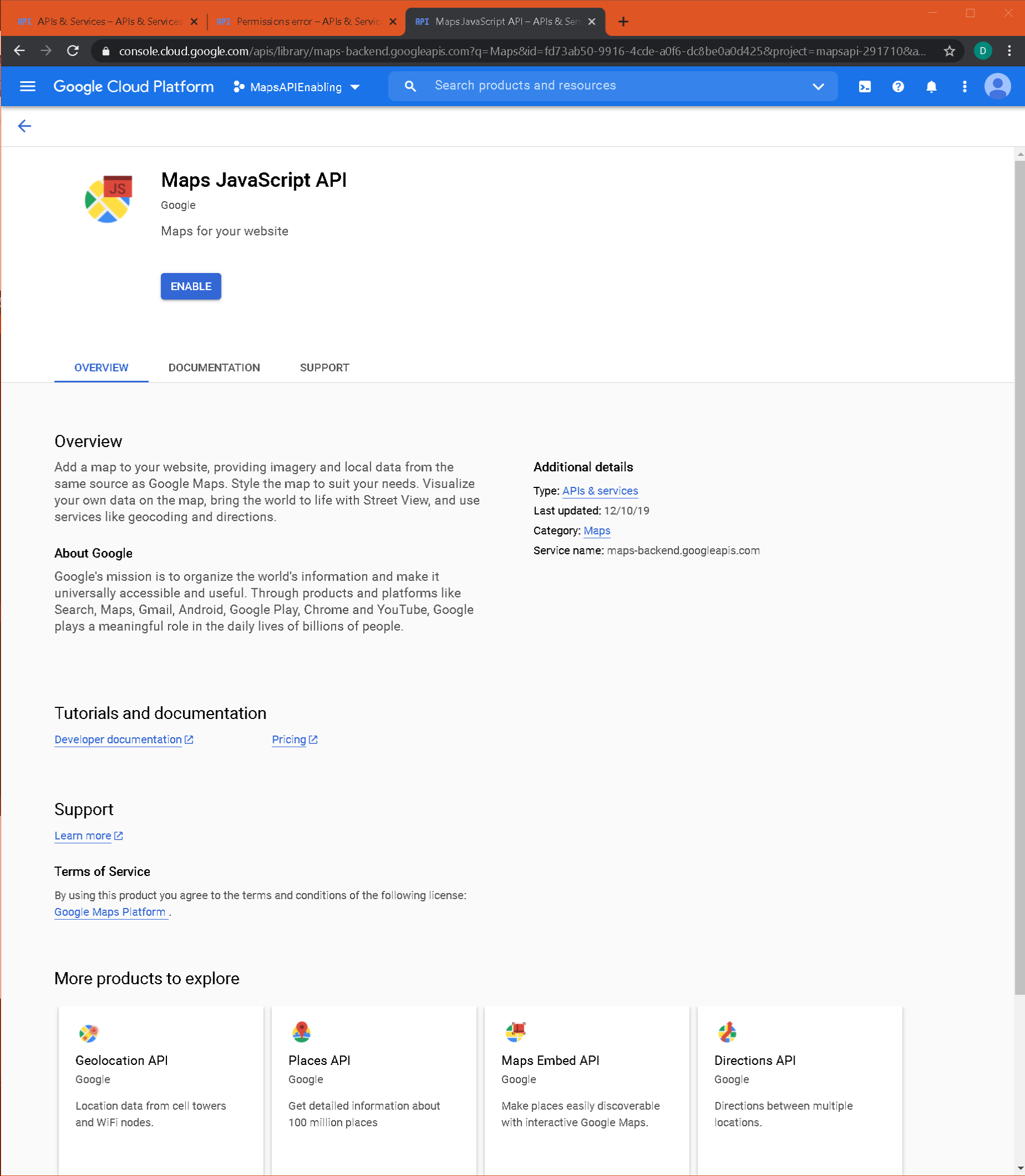The image size is (1025, 1176).
Task: Open the Places API product card
Action: tap(374, 1086)
